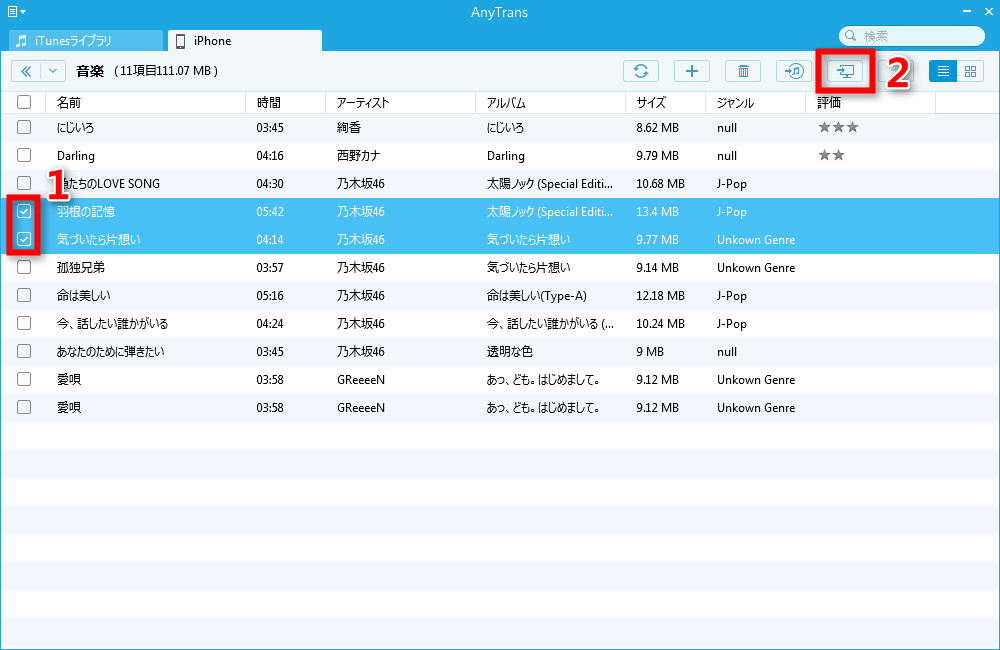Screen dimensions: 1000x650
Task: Toggle the select-all checkbox in header
Action: (x=24, y=102)
